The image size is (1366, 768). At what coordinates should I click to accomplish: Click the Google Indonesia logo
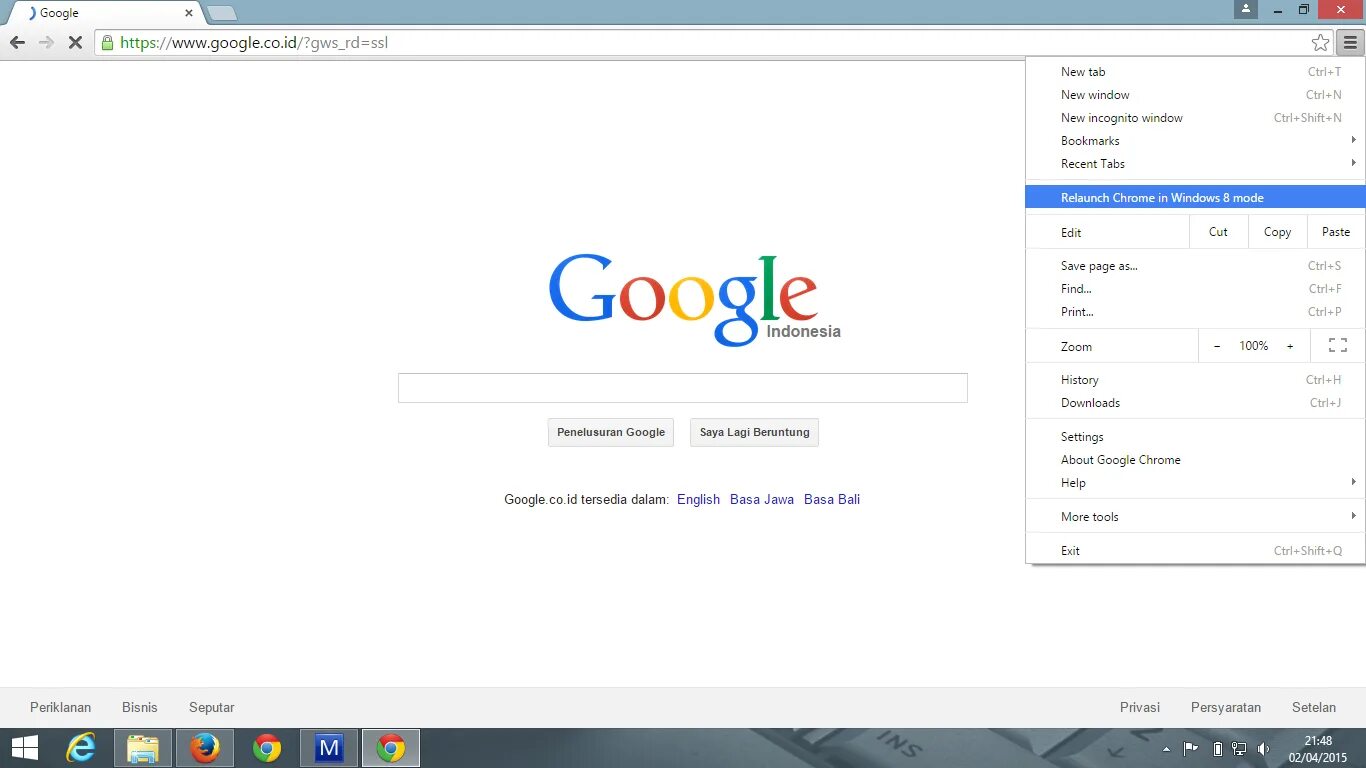point(694,300)
